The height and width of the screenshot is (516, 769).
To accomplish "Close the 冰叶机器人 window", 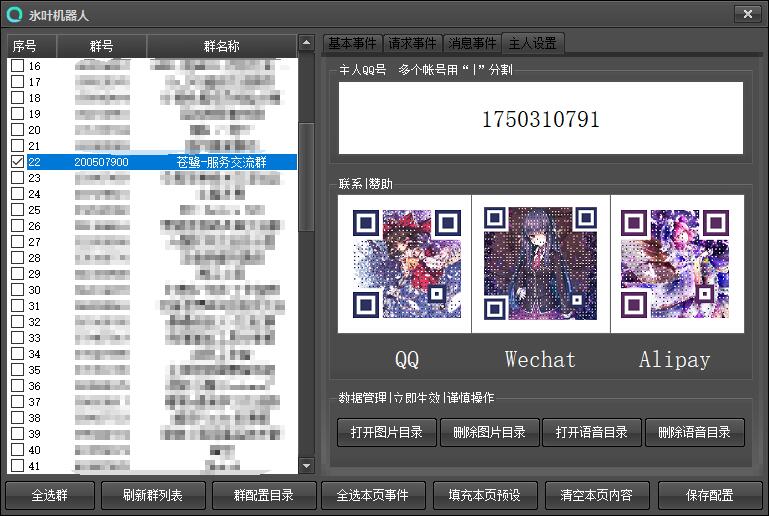I will pos(747,14).
